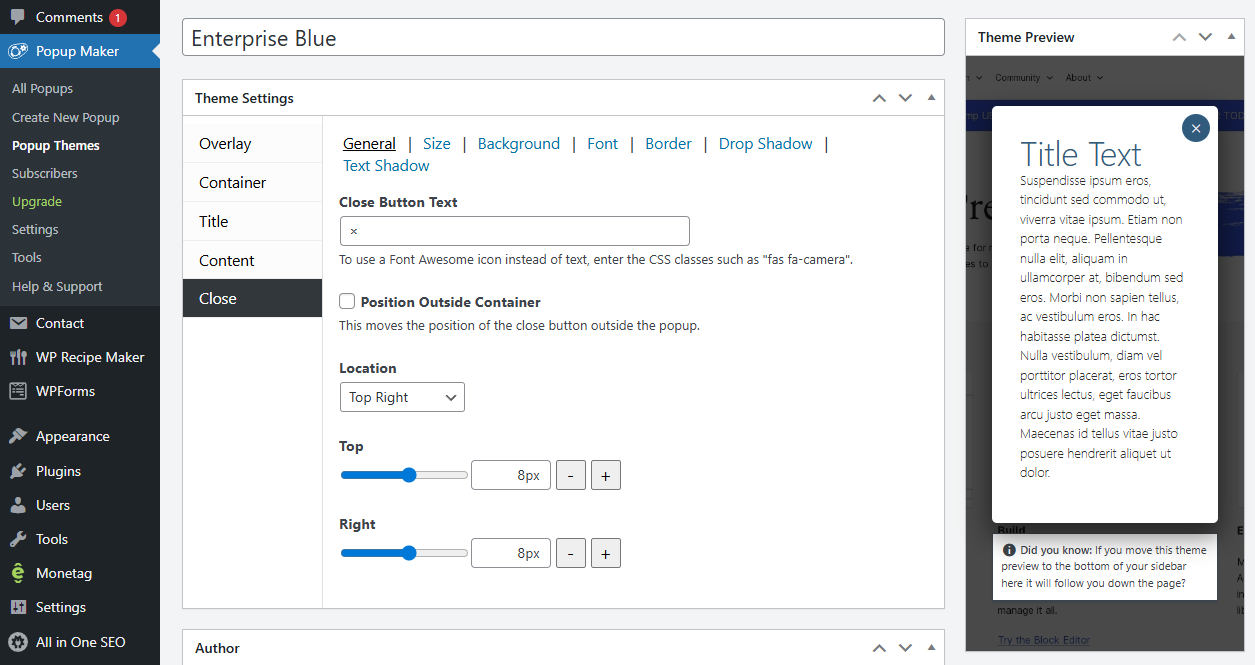The image size is (1255, 665).
Task: Decrease the Right value with minus button
Action: [x=570, y=553]
